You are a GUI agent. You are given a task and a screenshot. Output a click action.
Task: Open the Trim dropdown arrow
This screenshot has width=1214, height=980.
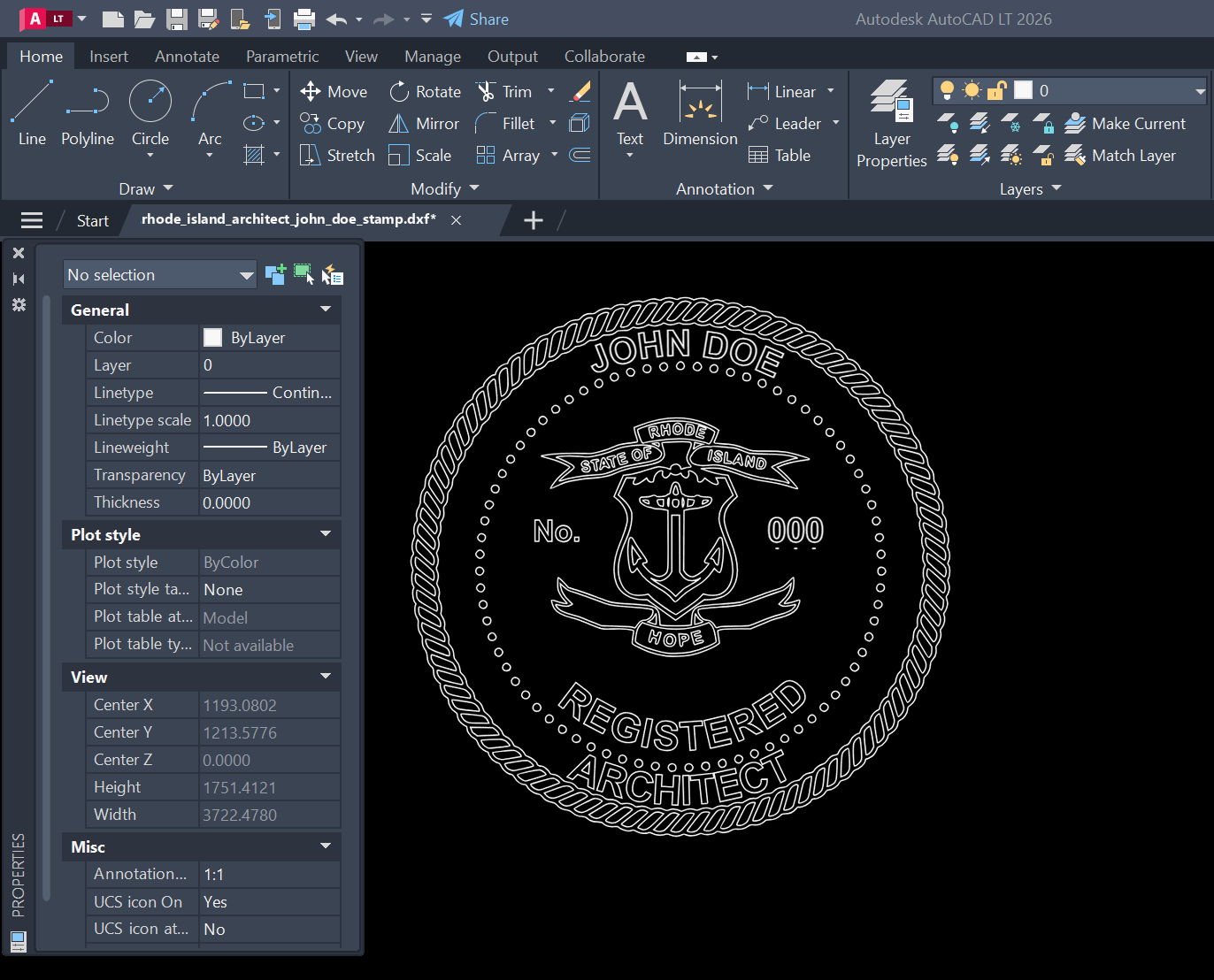tap(551, 91)
